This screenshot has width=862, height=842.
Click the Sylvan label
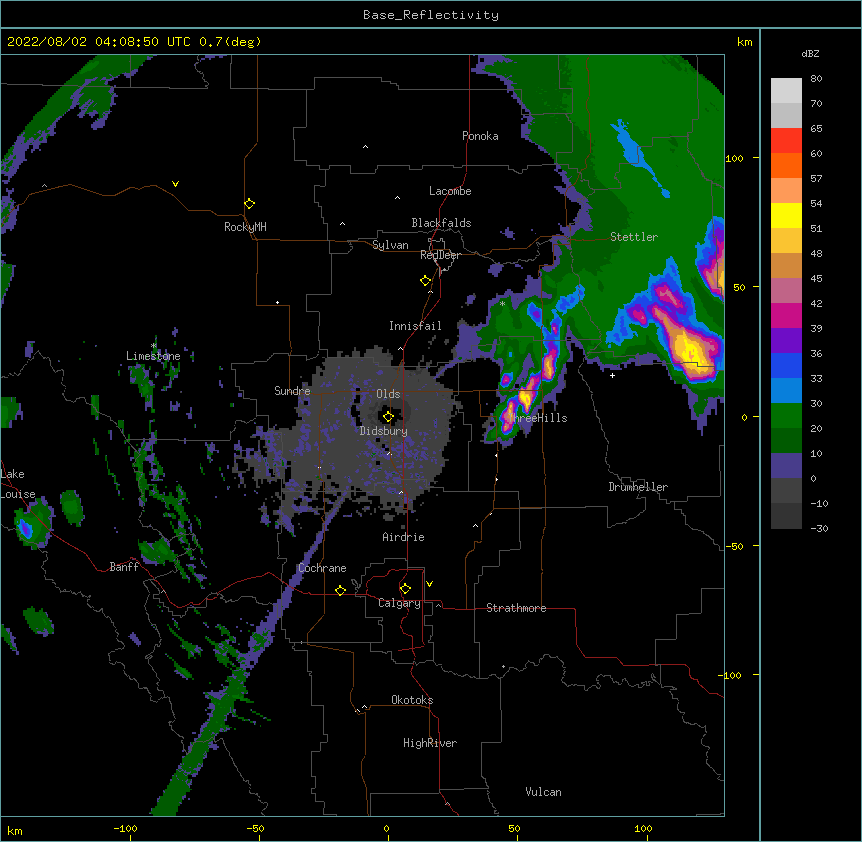pyautogui.click(x=390, y=245)
